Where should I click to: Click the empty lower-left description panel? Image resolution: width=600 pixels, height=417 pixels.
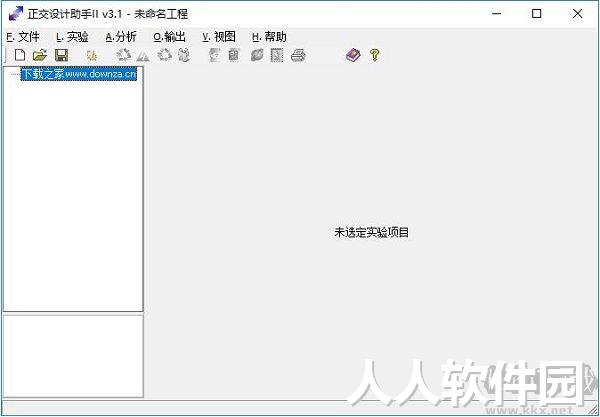(x=73, y=356)
